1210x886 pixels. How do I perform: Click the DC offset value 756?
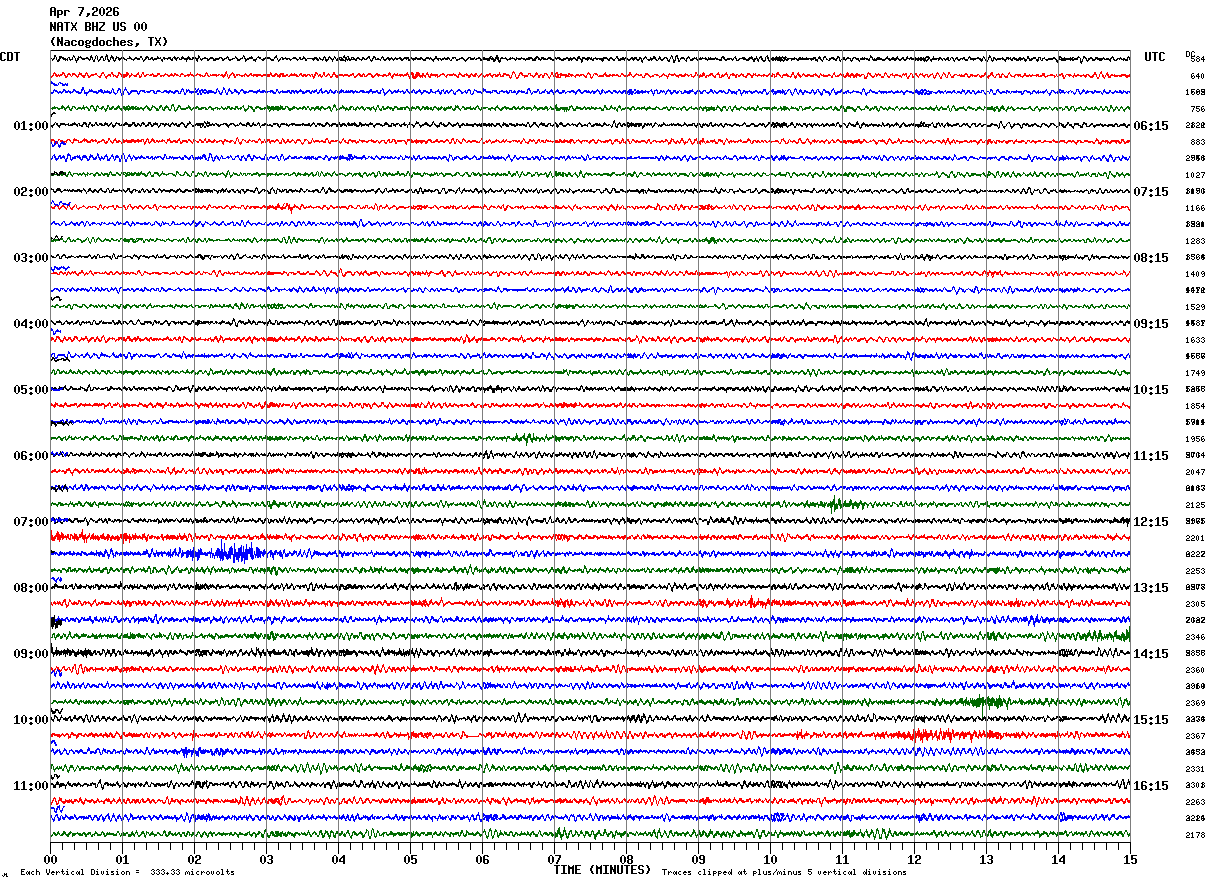click(x=1197, y=109)
